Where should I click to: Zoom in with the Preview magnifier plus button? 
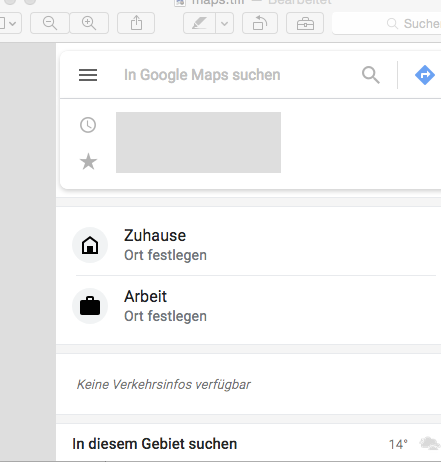tap(89, 23)
